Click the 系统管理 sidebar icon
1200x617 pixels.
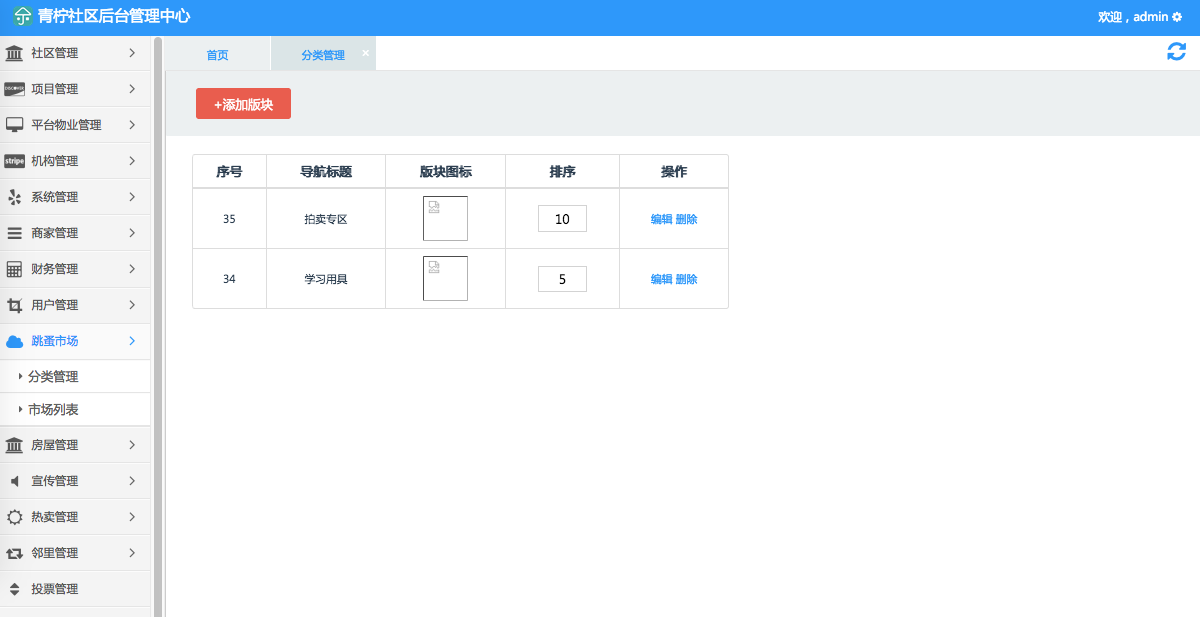(x=14, y=197)
